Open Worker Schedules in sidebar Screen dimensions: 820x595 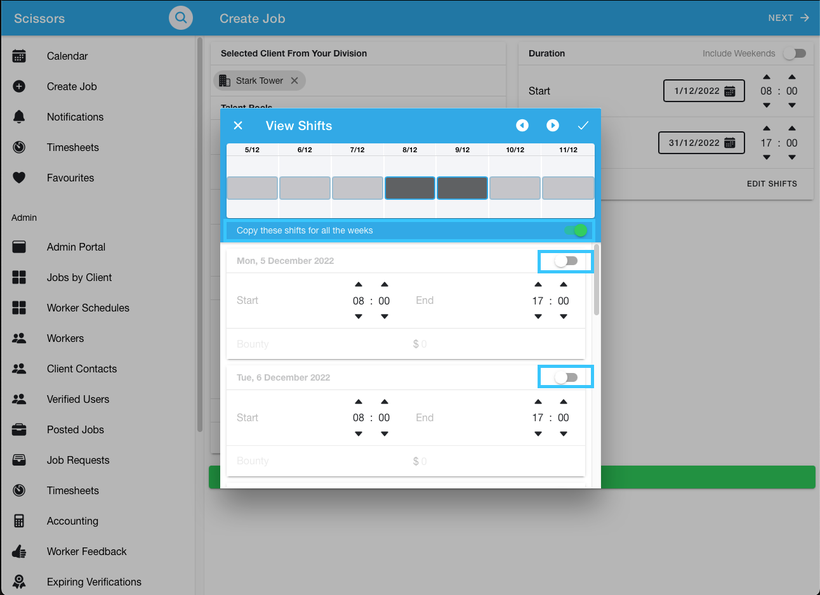87,308
